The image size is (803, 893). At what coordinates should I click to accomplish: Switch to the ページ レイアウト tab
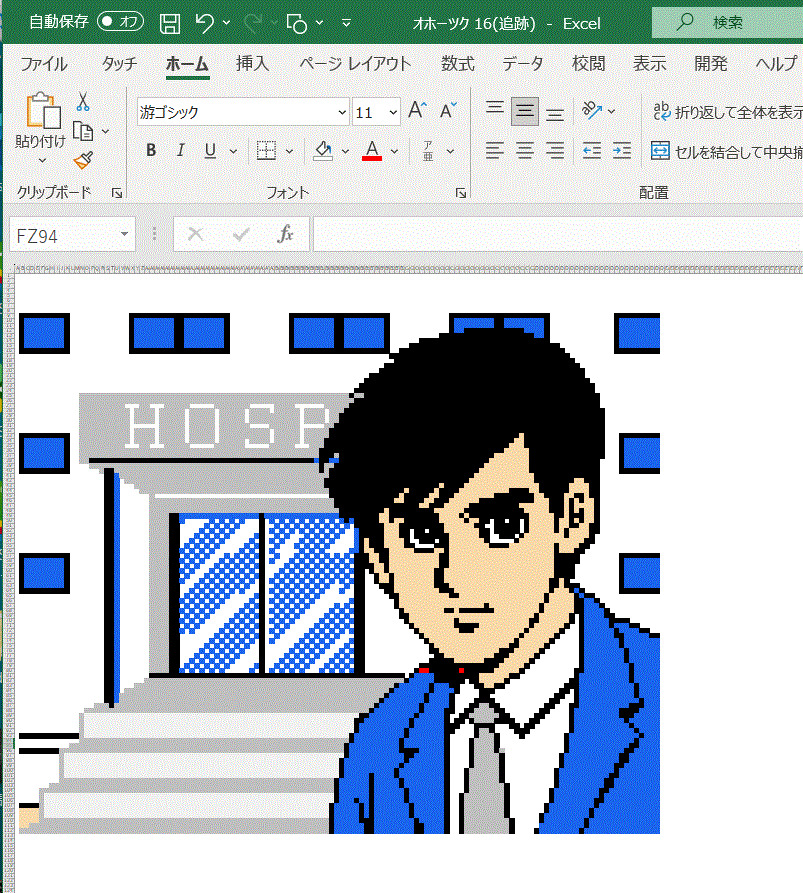355,64
